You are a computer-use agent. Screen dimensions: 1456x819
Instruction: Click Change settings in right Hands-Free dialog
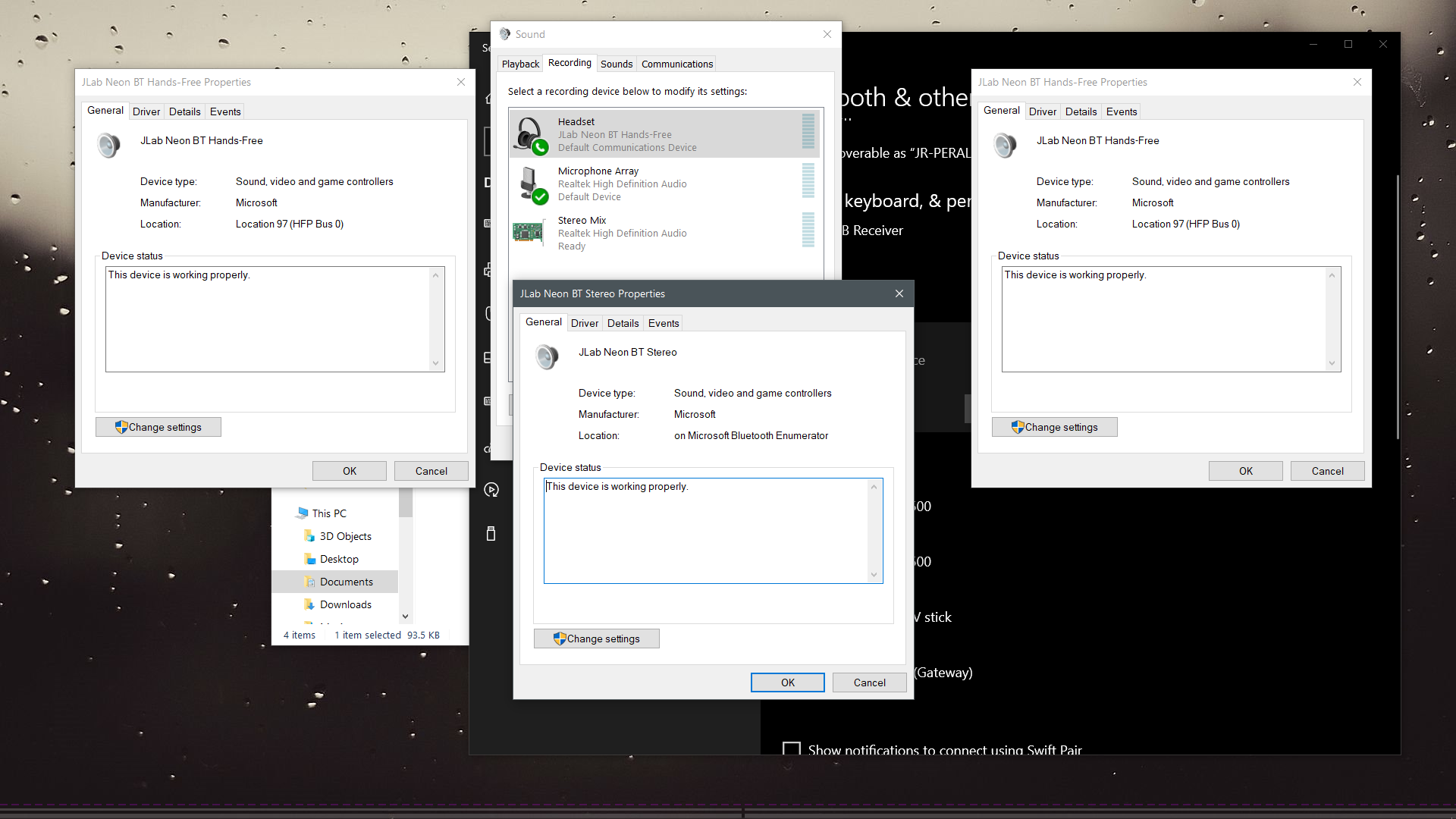tap(1054, 427)
